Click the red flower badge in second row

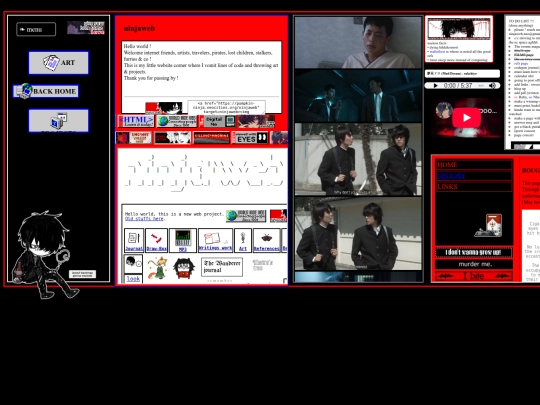(x=134, y=138)
